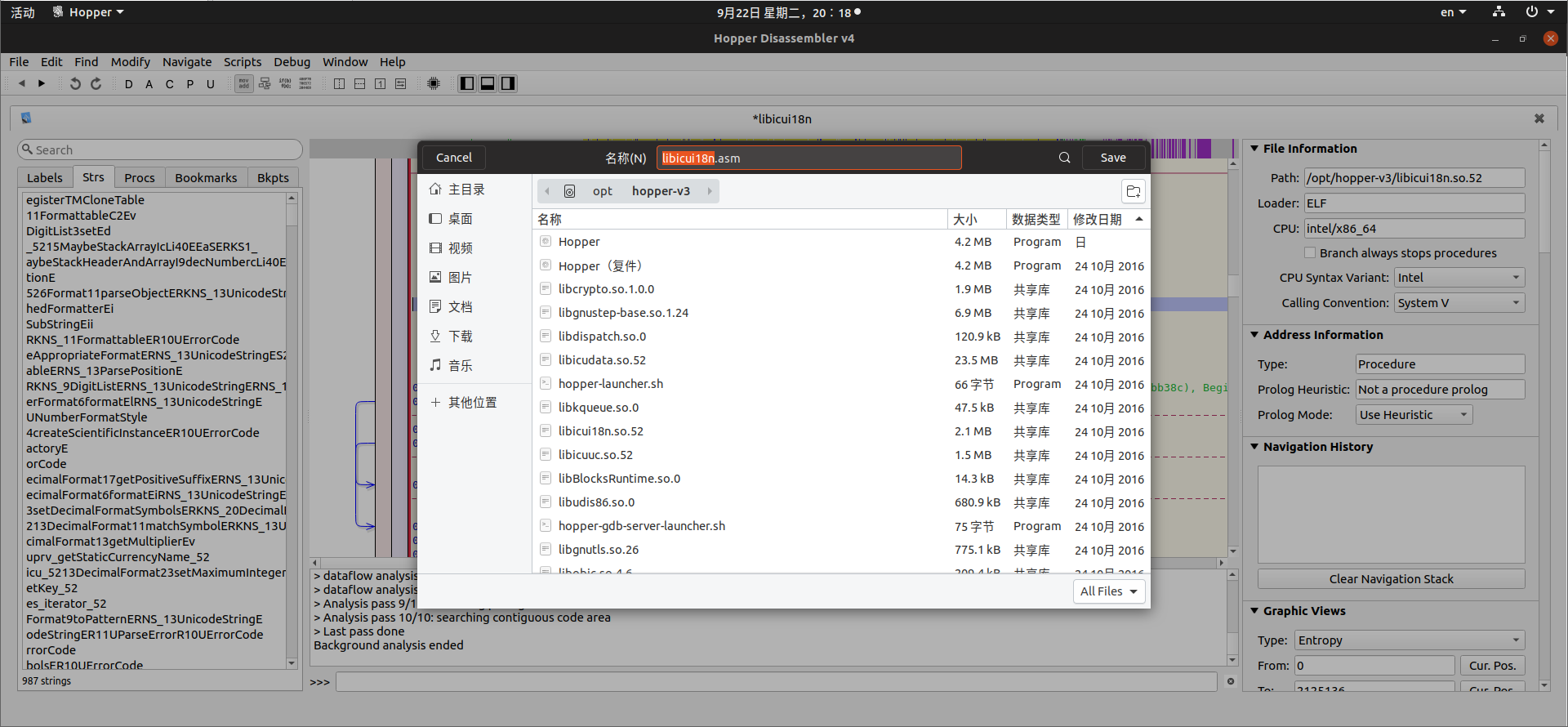Switch to control flow graph view
The width and height of the screenshot is (1568, 727).
click(265, 83)
